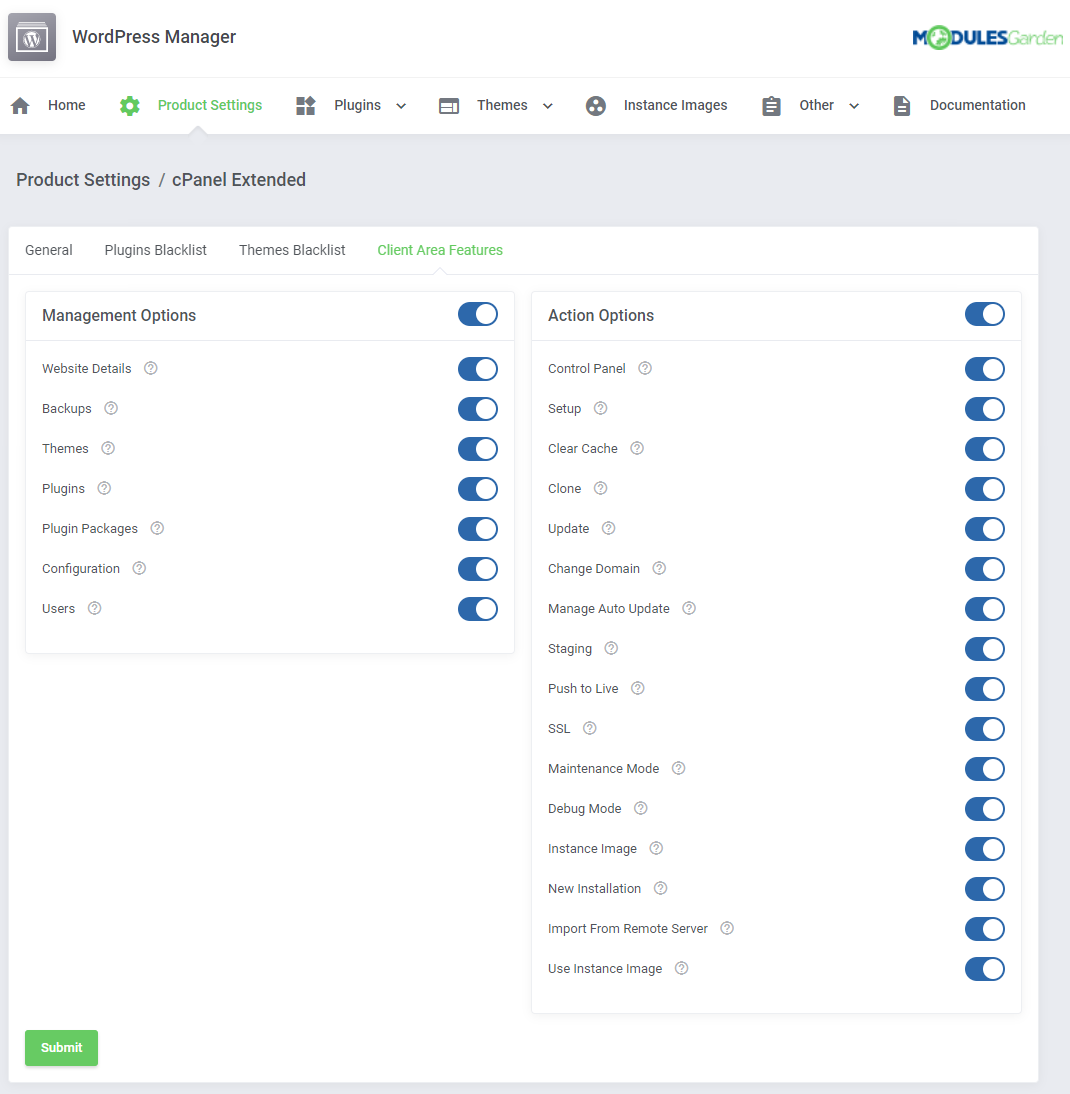This screenshot has width=1070, height=1094.
Task: Click help icon beside Maintenance Mode
Action: pos(679,768)
